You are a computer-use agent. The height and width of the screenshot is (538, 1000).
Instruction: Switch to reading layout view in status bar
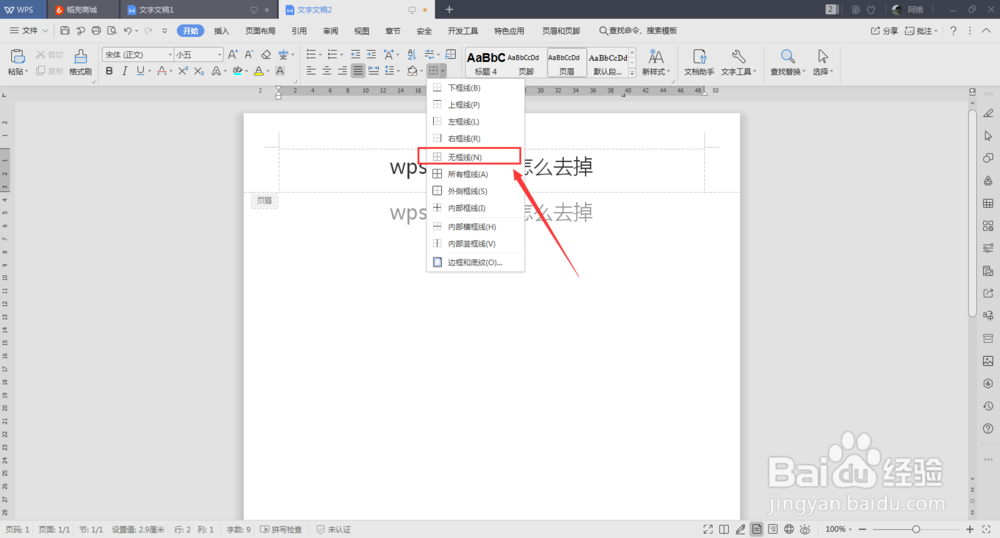pyautogui.click(x=724, y=529)
